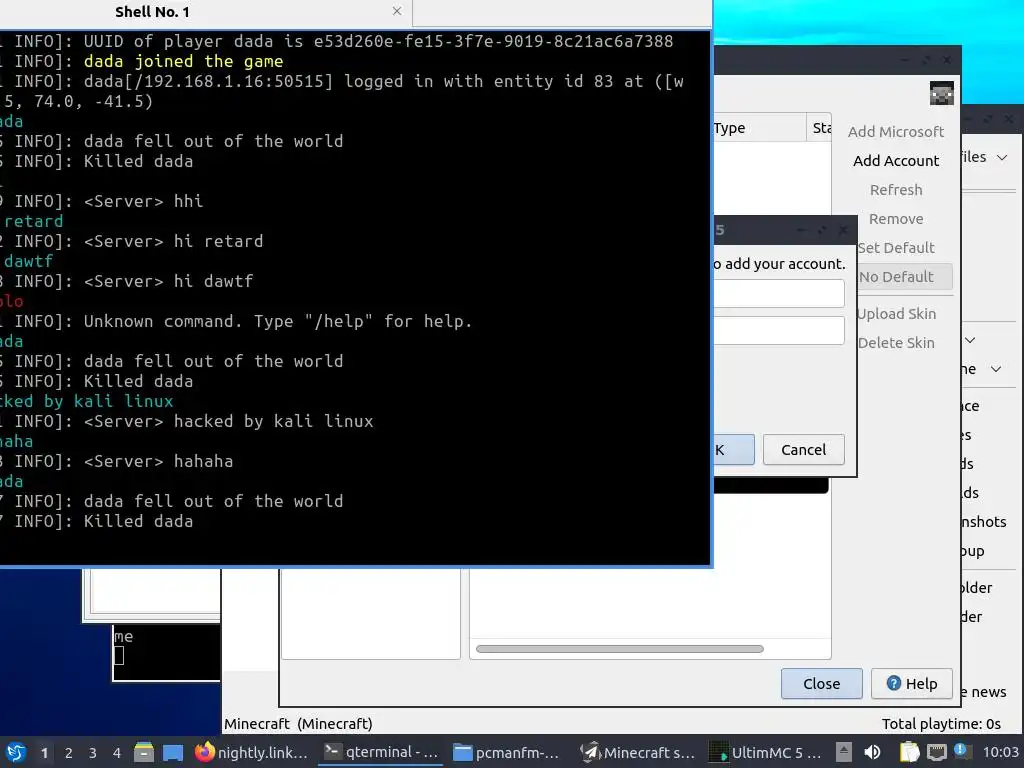Switch to virtual desktop 4
This screenshot has height=768, width=1024.
117,753
